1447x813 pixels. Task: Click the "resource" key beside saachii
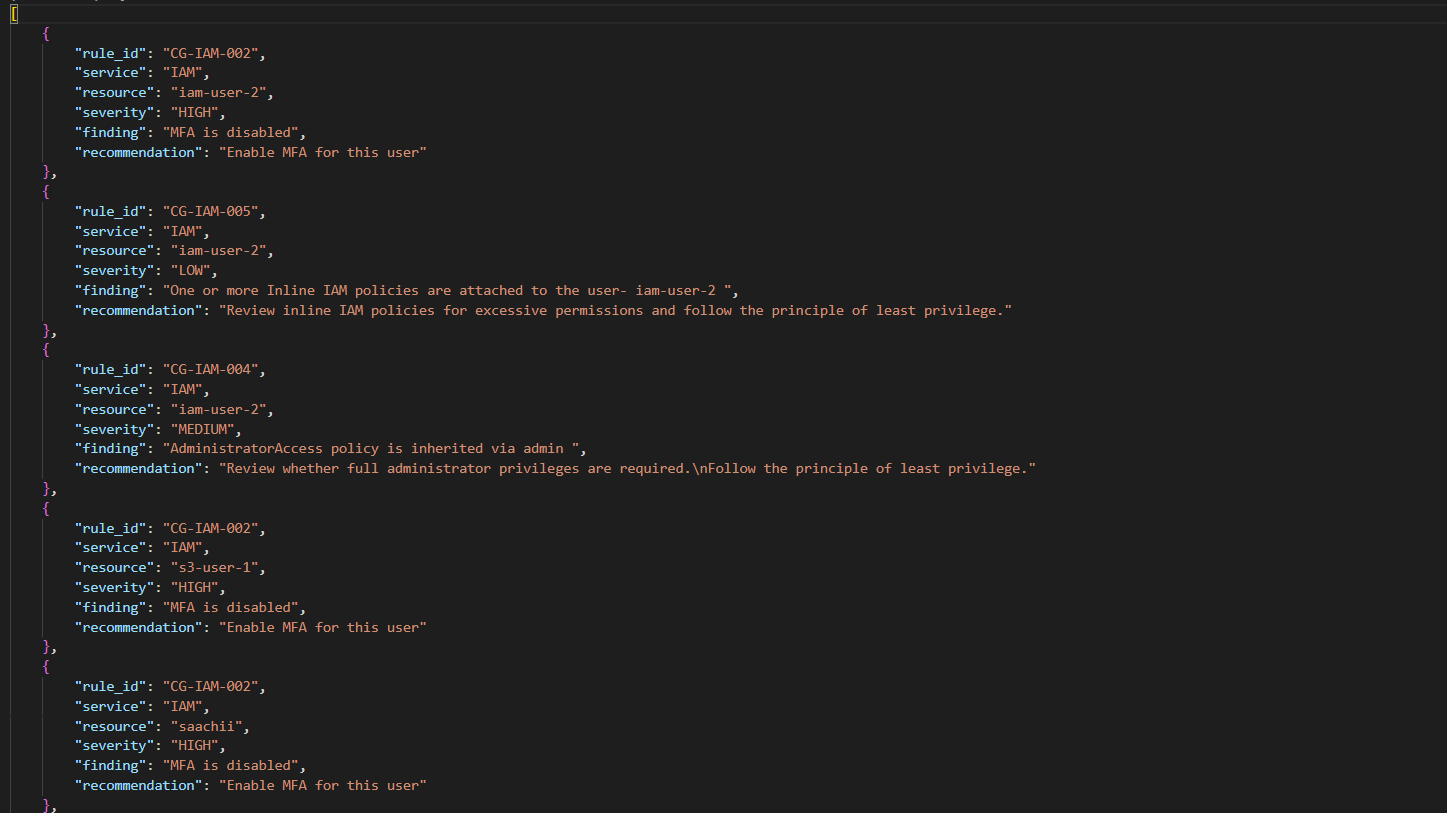tap(114, 726)
